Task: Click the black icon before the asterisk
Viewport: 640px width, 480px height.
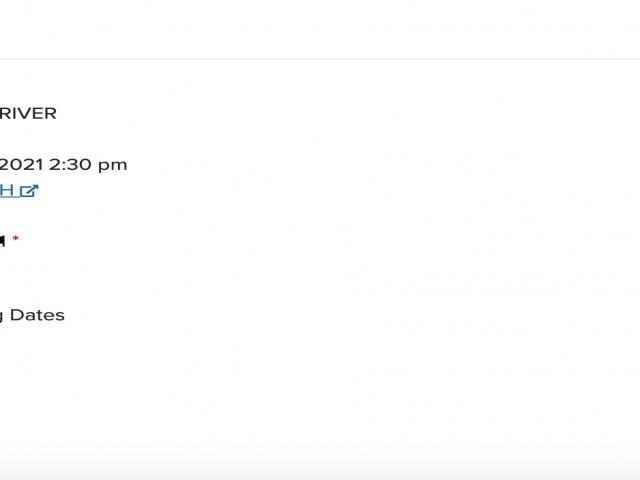Action: pos(2,241)
